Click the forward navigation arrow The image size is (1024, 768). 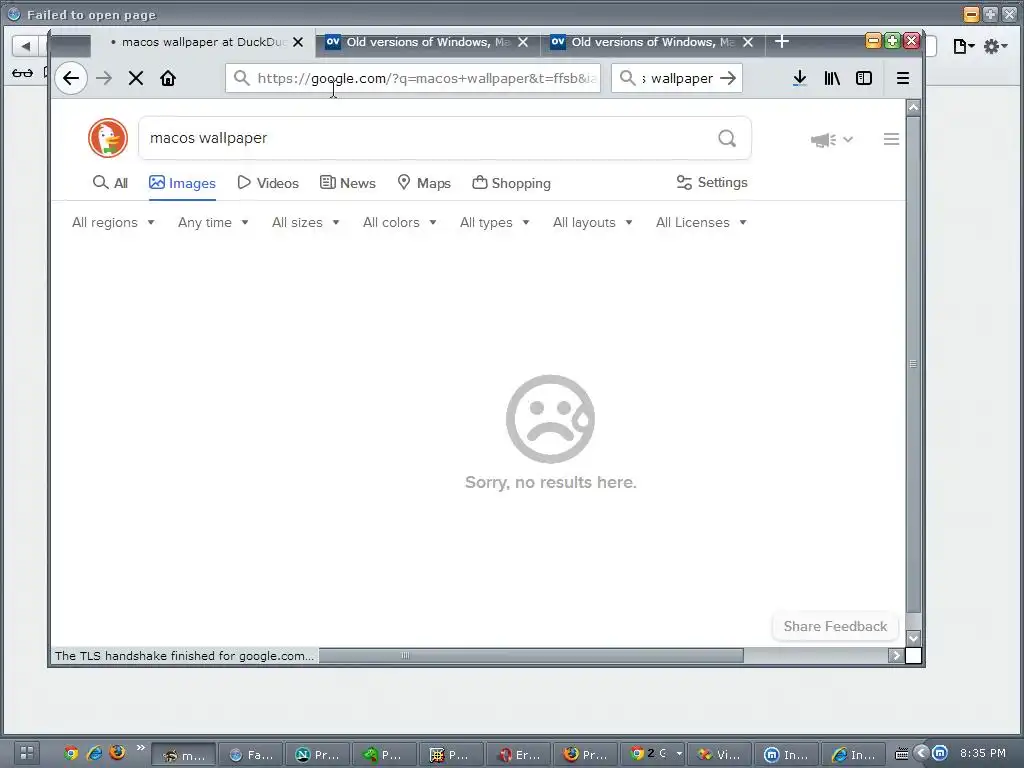pos(104,78)
